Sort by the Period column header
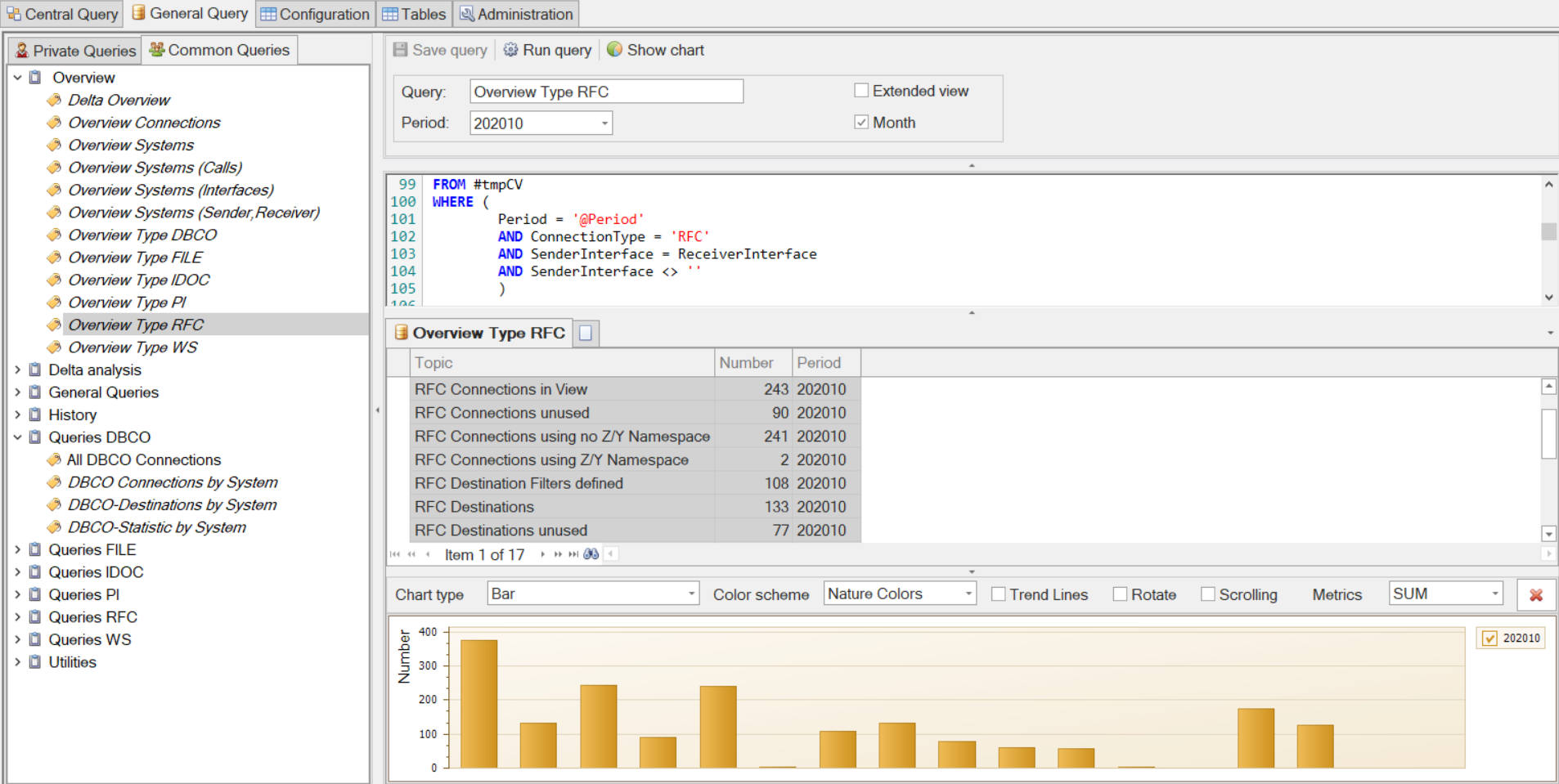Image resolution: width=1559 pixels, height=784 pixels. coord(826,363)
